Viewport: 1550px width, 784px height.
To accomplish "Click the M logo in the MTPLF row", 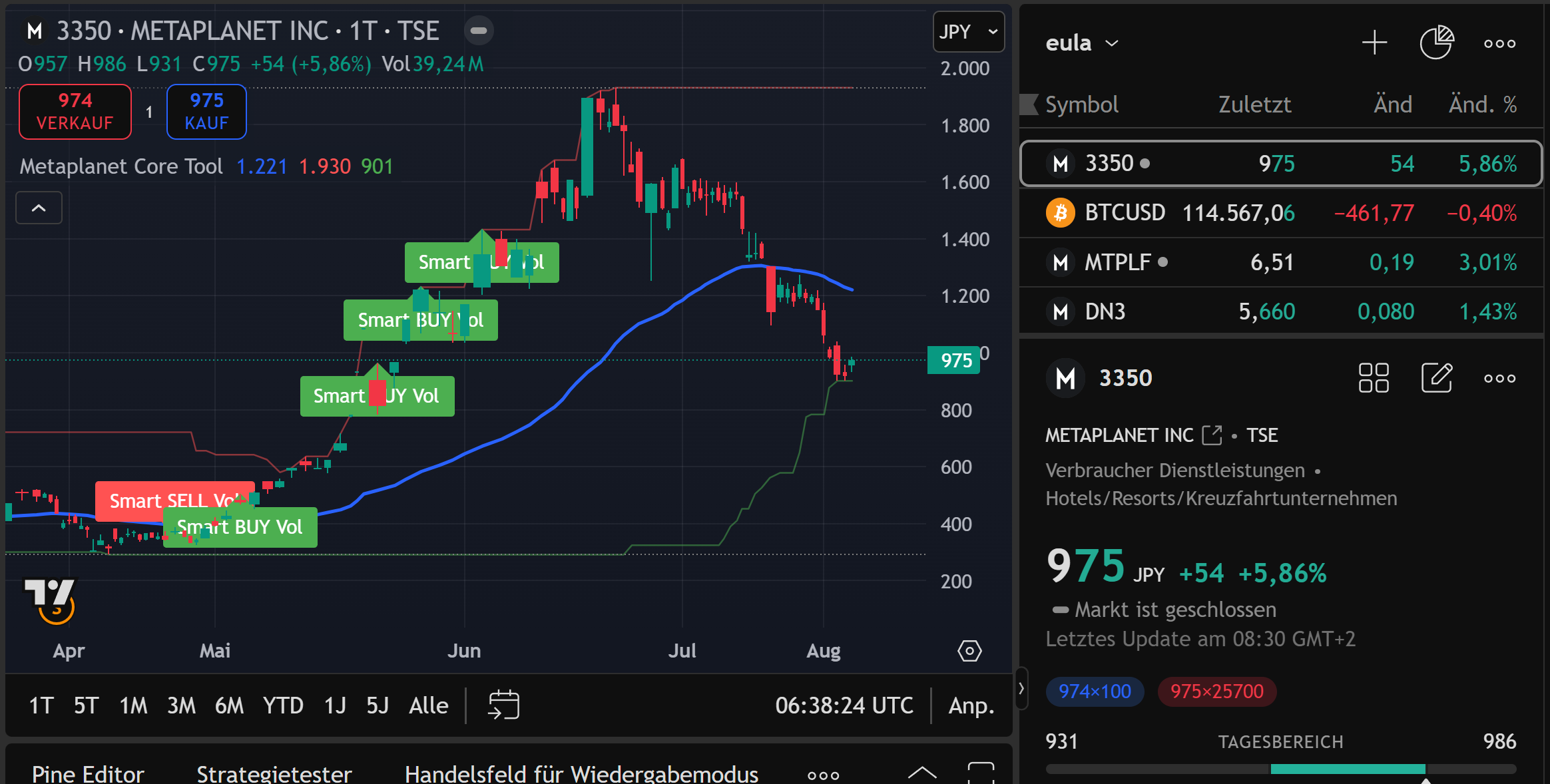I will (x=1061, y=262).
